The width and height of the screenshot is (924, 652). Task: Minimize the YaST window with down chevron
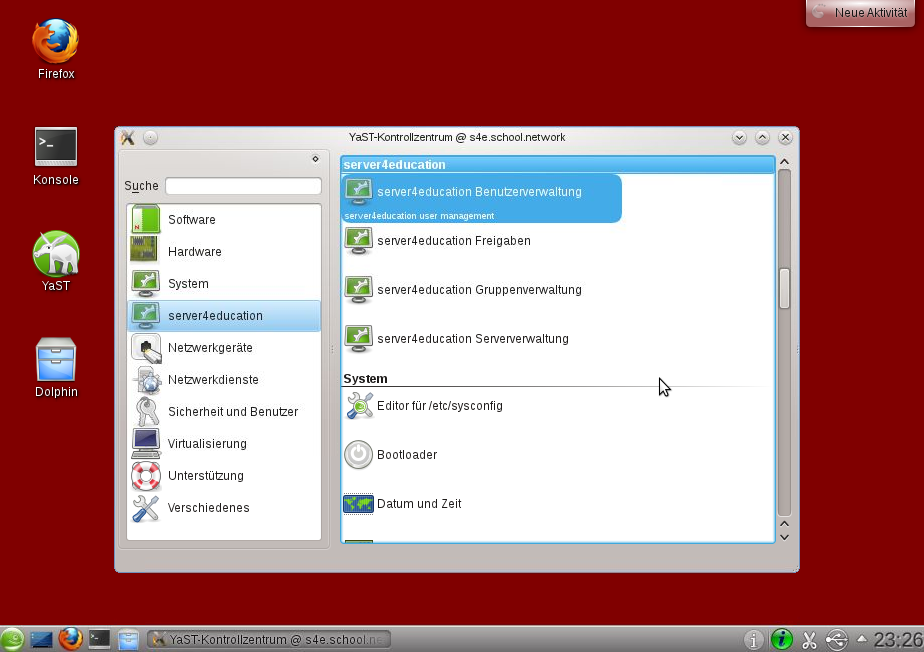[739, 137]
